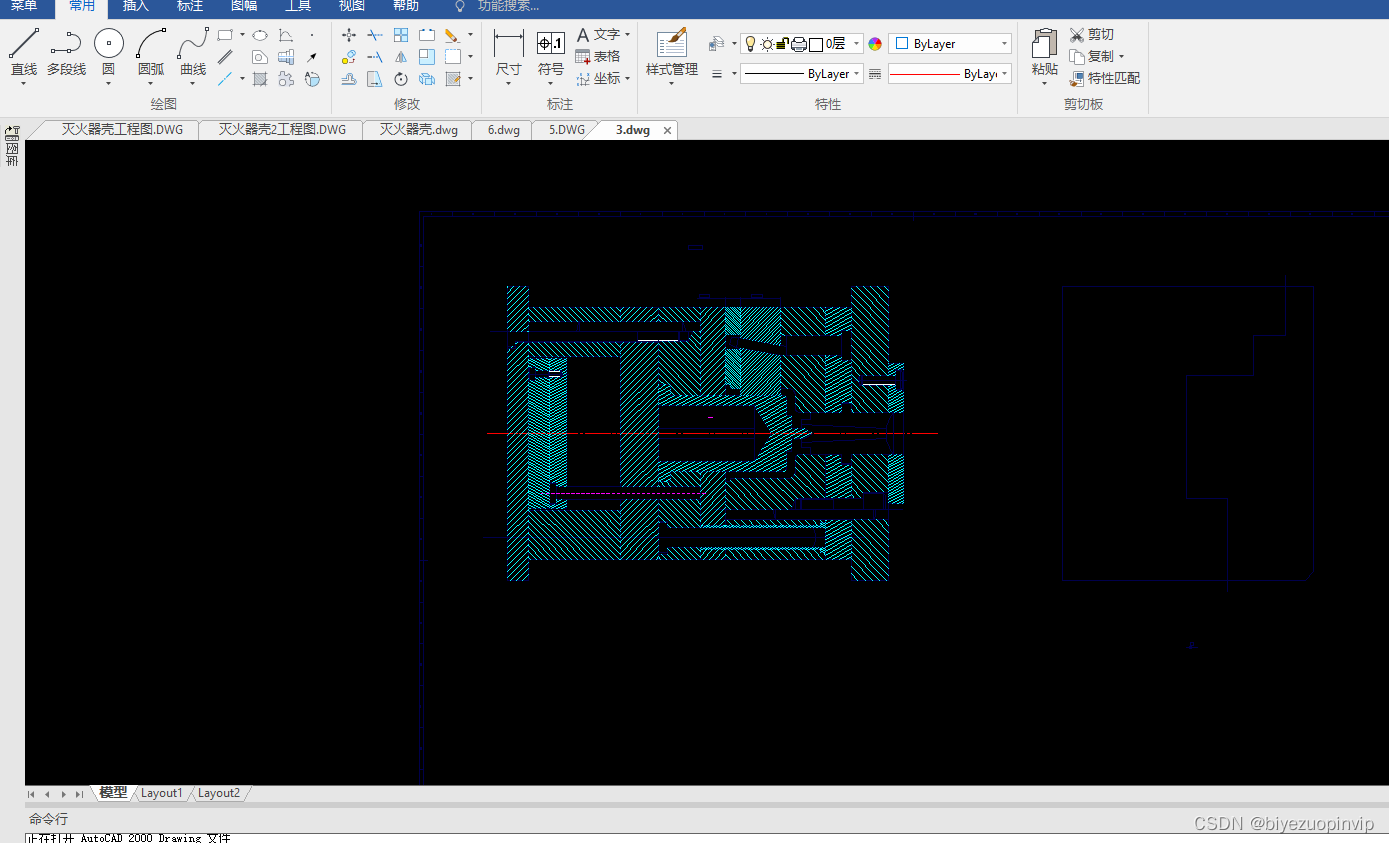Click the 复制 copy button
The height and width of the screenshot is (843, 1389).
[x=1091, y=56]
